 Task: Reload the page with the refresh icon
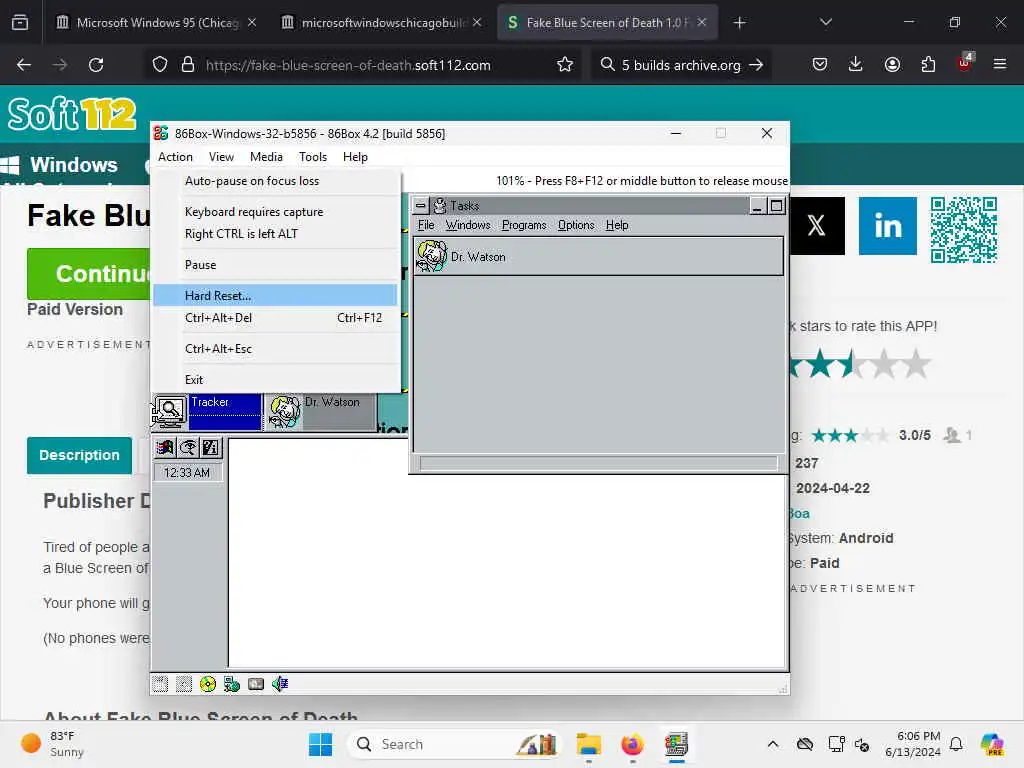(96, 65)
